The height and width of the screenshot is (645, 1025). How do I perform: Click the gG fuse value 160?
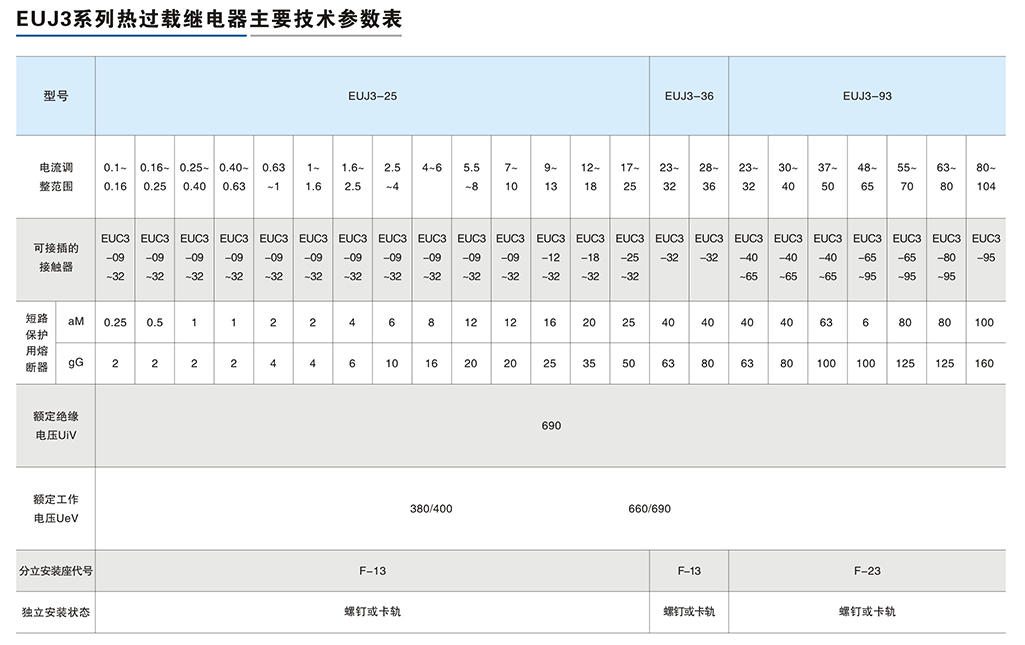(x=985, y=363)
